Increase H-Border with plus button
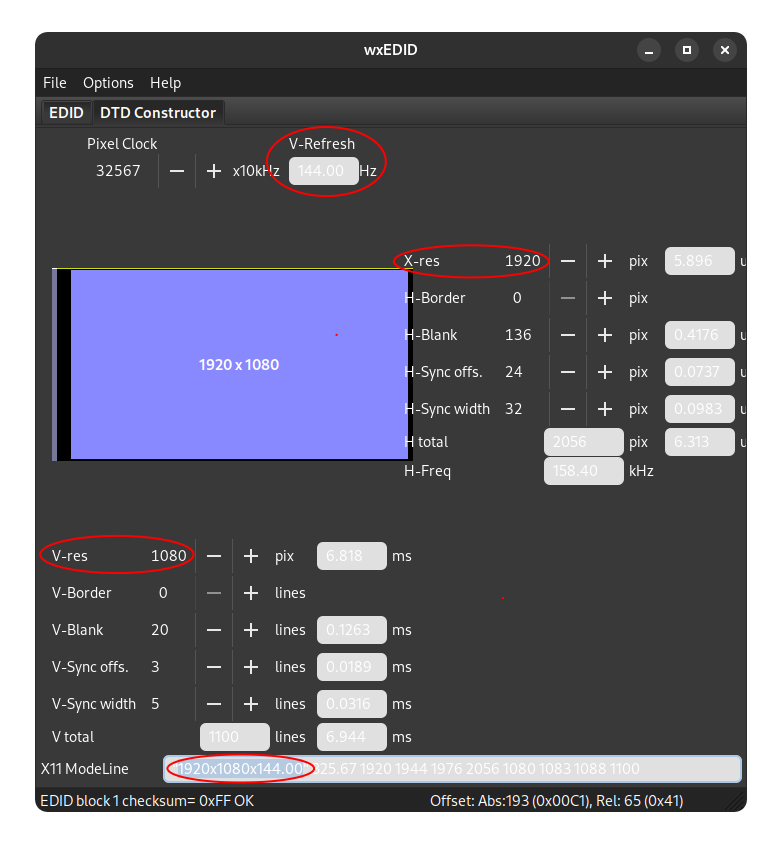Screen dimensions: 782x850 (x=604, y=298)
